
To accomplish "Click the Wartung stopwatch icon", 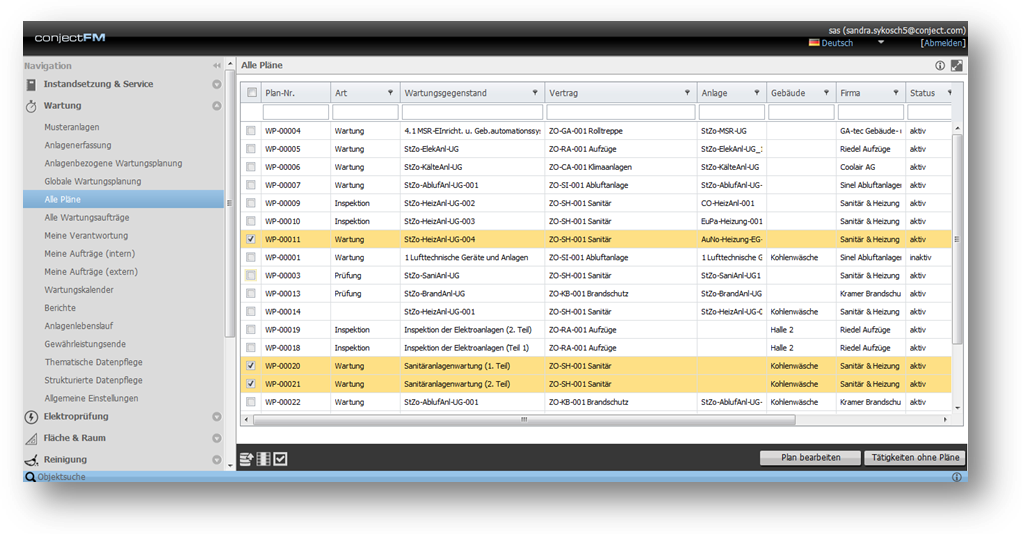I will coord(31,106).
